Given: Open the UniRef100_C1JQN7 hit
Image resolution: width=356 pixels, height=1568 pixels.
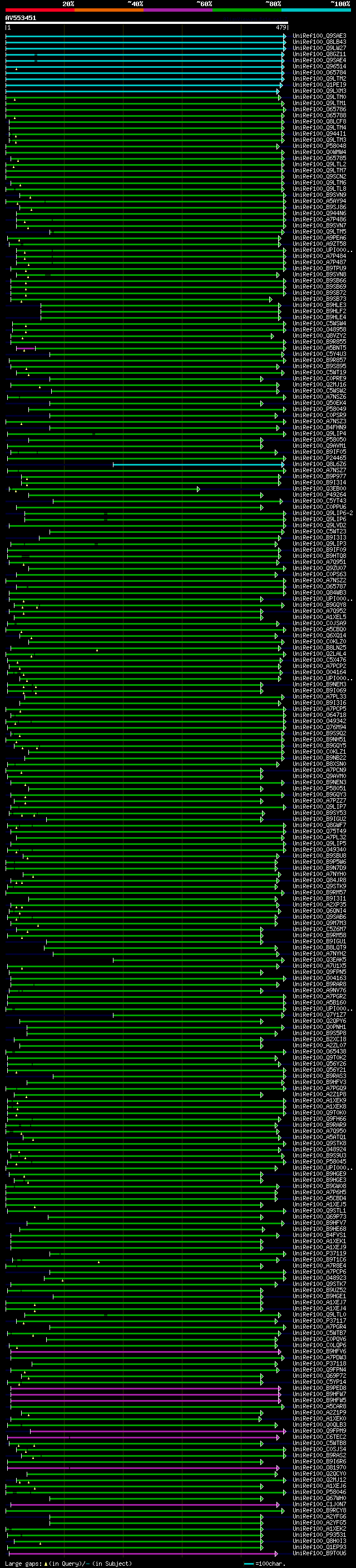Looking at the screenshot, I should pos(319,1505).
